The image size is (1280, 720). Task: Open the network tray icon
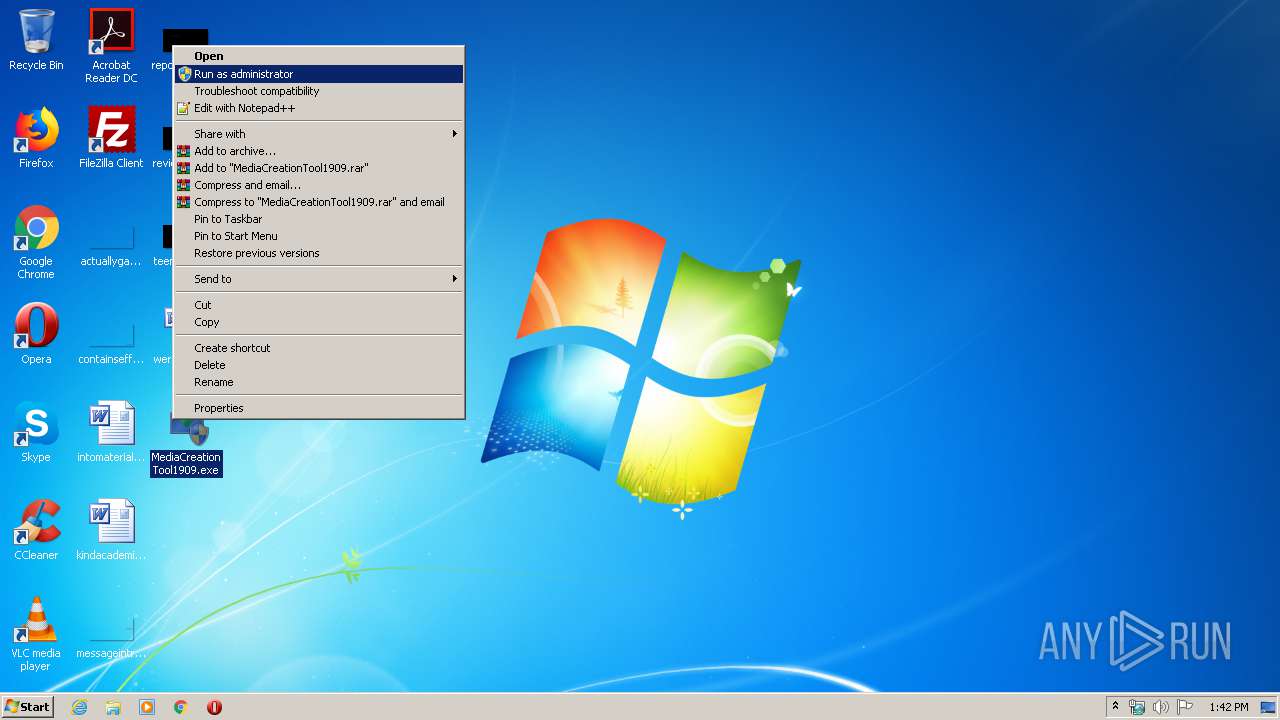coord(1137,707)
